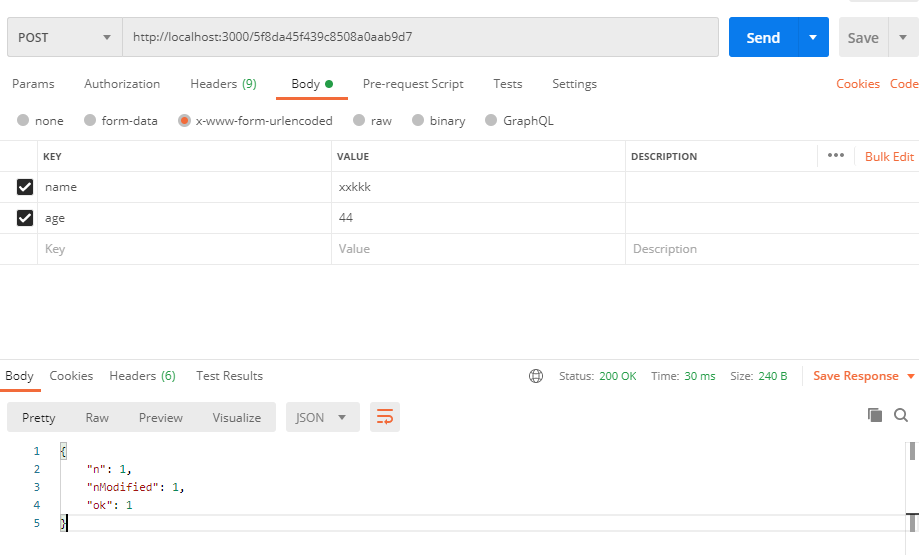Expand the Send button dropdown arrow
This screenshot has width=919, height=555.
point(813,38)
